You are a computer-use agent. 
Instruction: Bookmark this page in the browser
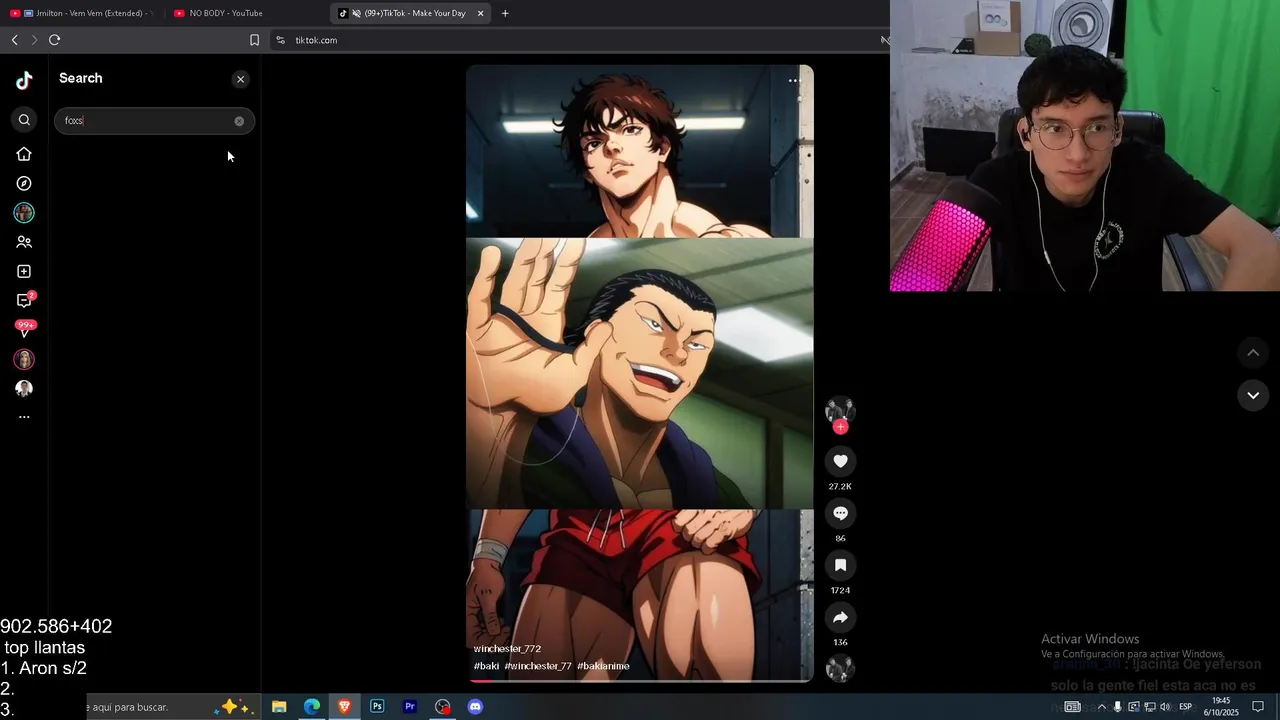coord(254,40)
